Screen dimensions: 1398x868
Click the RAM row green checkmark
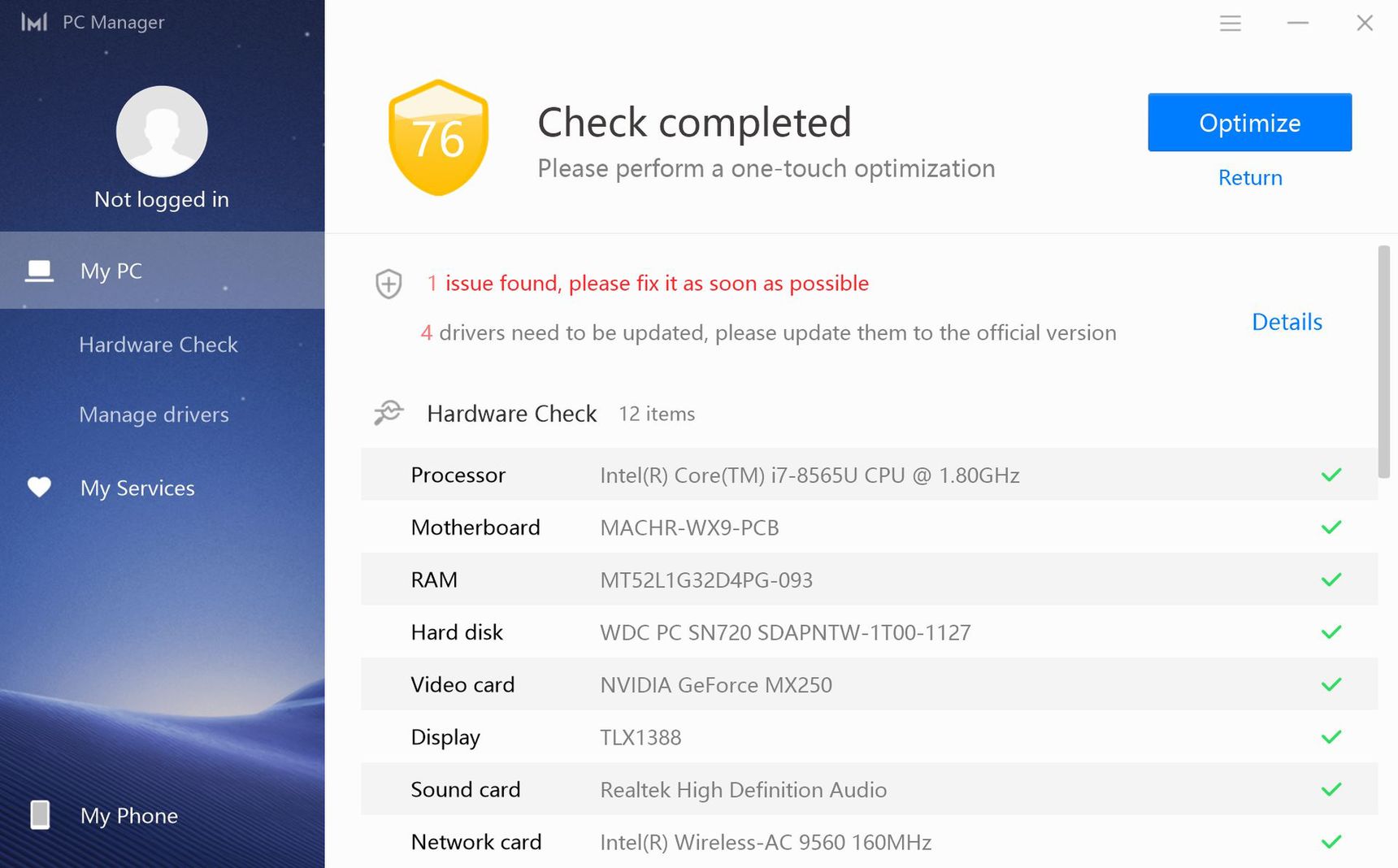pyautogui.click(x=1331, y=579)
